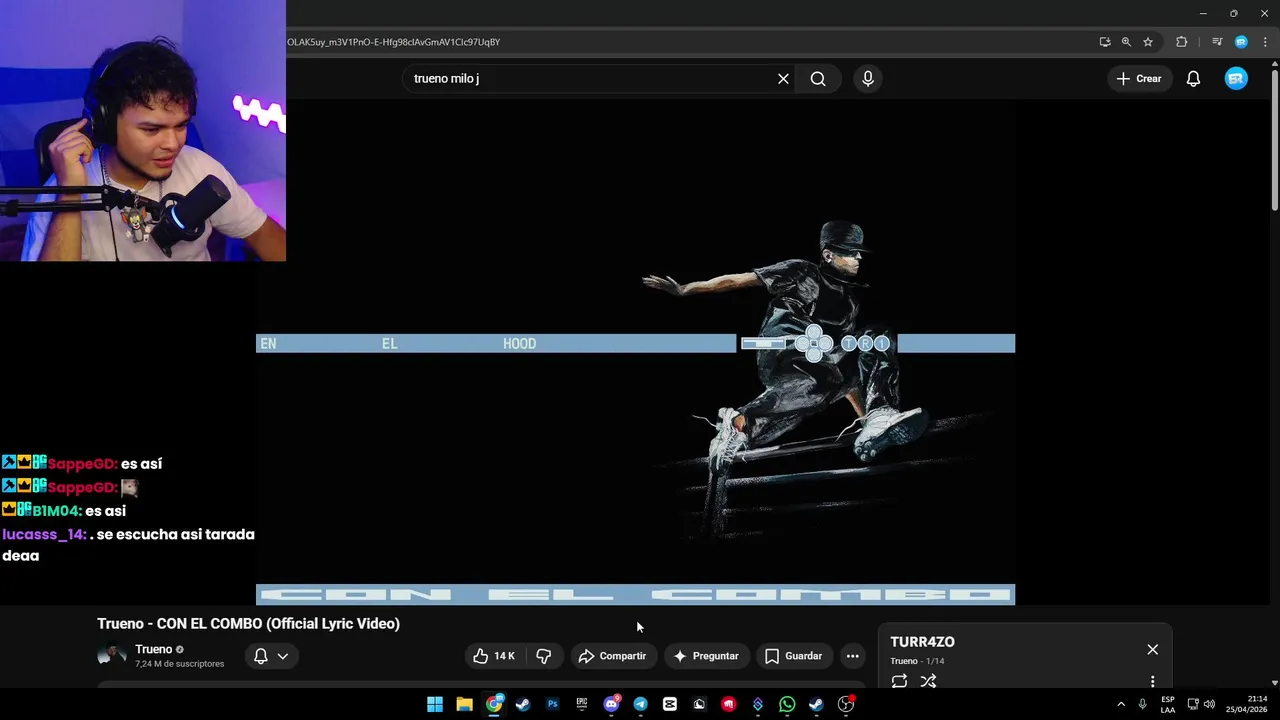The image size is (1280, 720).
Task: Show hidden tray icons chevron
Action: (1120, 704)
